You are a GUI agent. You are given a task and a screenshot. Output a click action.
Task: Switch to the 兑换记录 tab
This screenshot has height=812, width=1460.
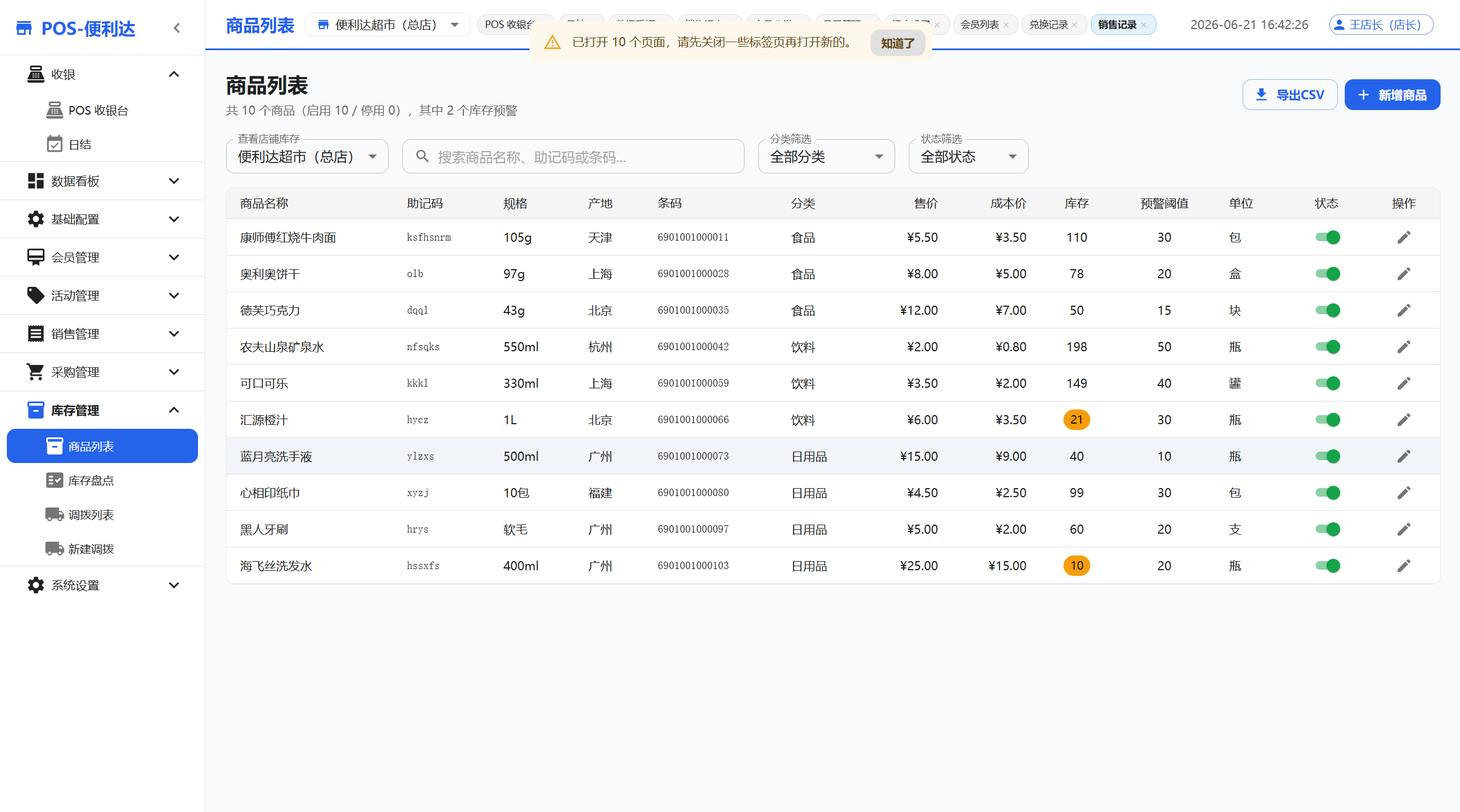tap(1048, 25)
